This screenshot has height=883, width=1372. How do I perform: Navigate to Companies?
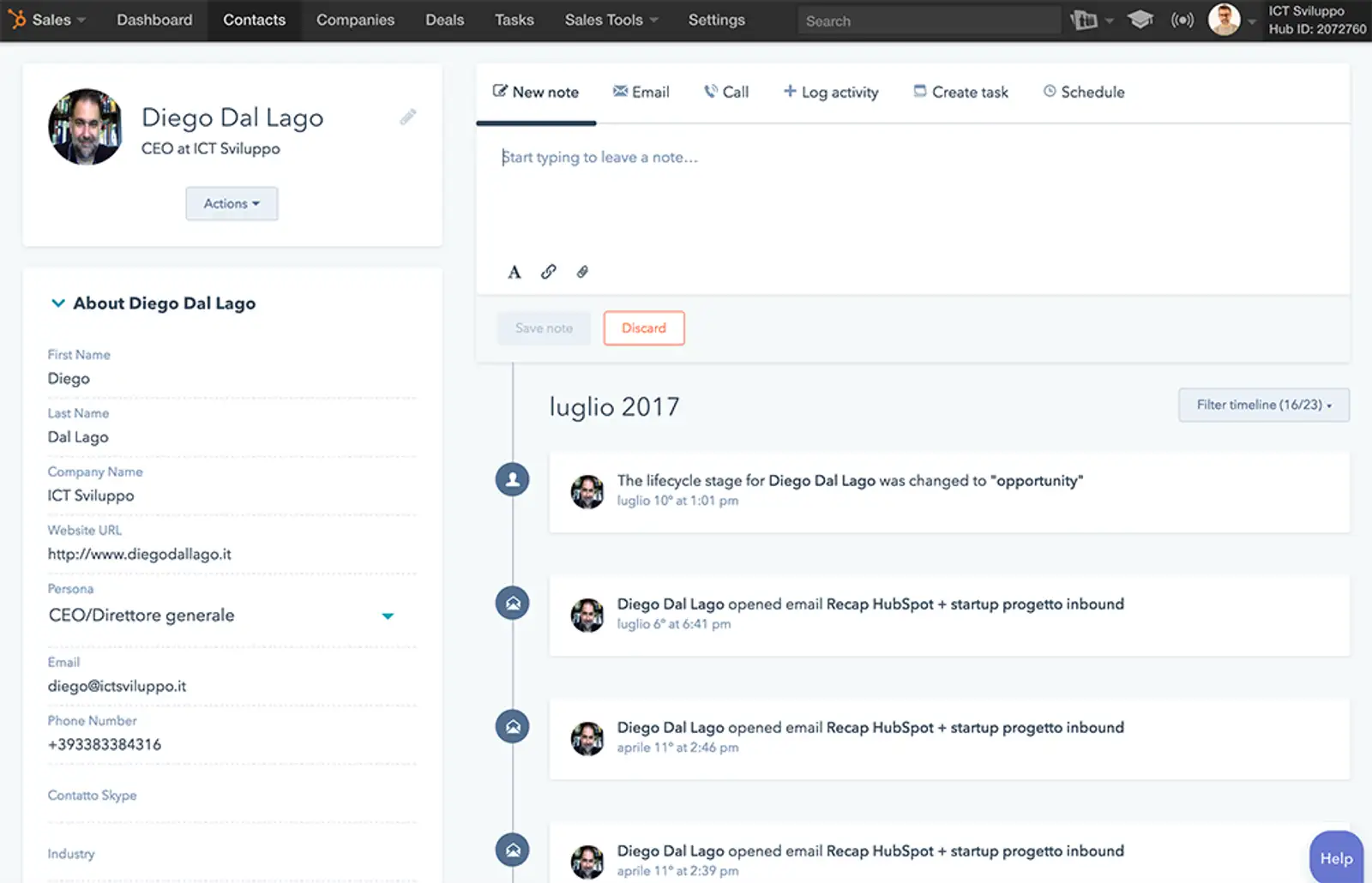pos(355,20)
